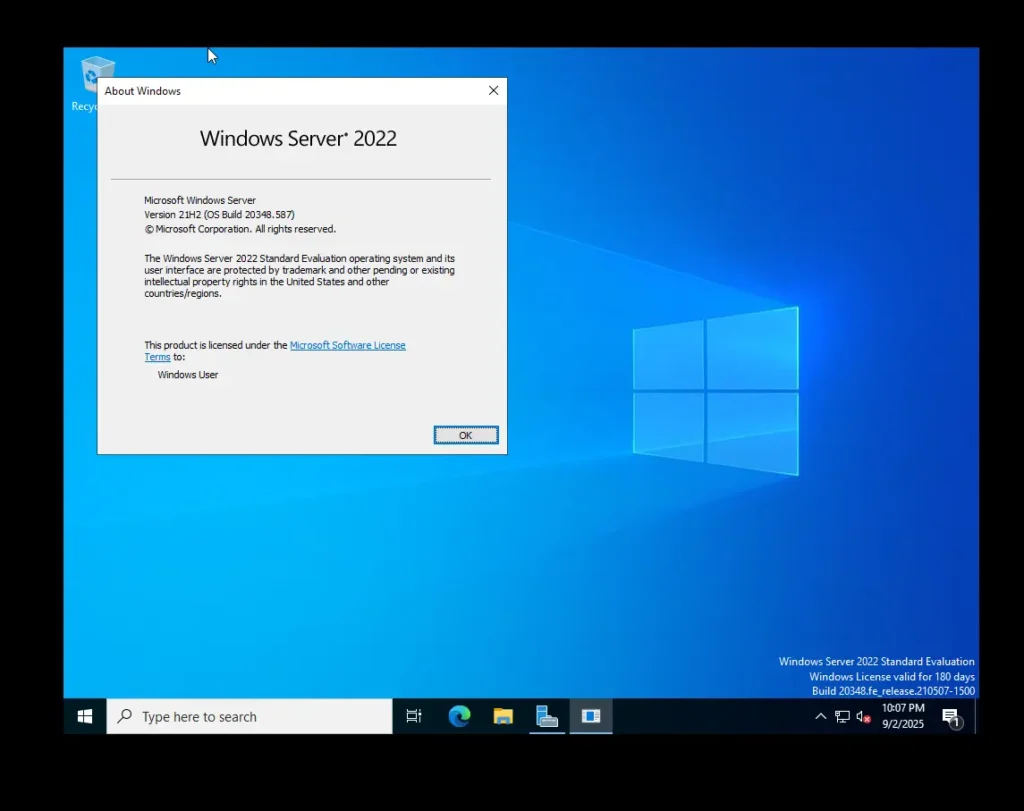
Task: Click the Microsoft Corporation copyright line
Action: coord(240,229)
